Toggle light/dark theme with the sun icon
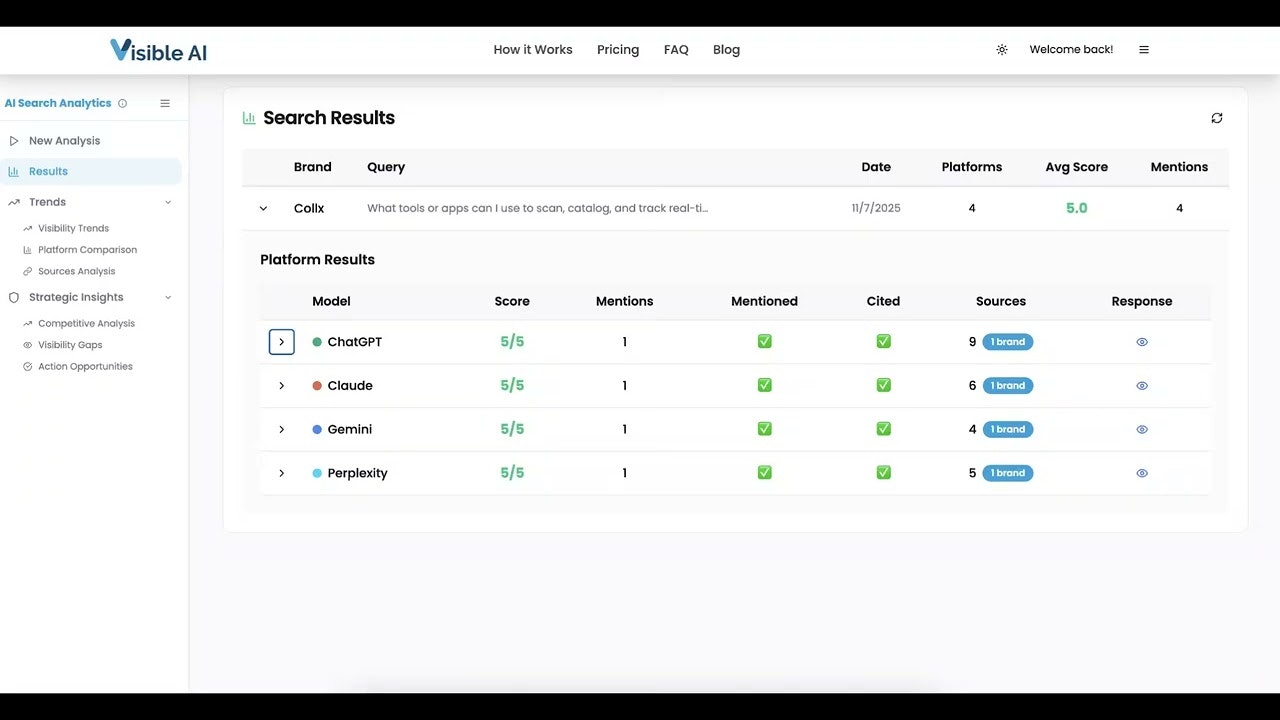Viewport: 1280px width, 720px height. 1002,49
